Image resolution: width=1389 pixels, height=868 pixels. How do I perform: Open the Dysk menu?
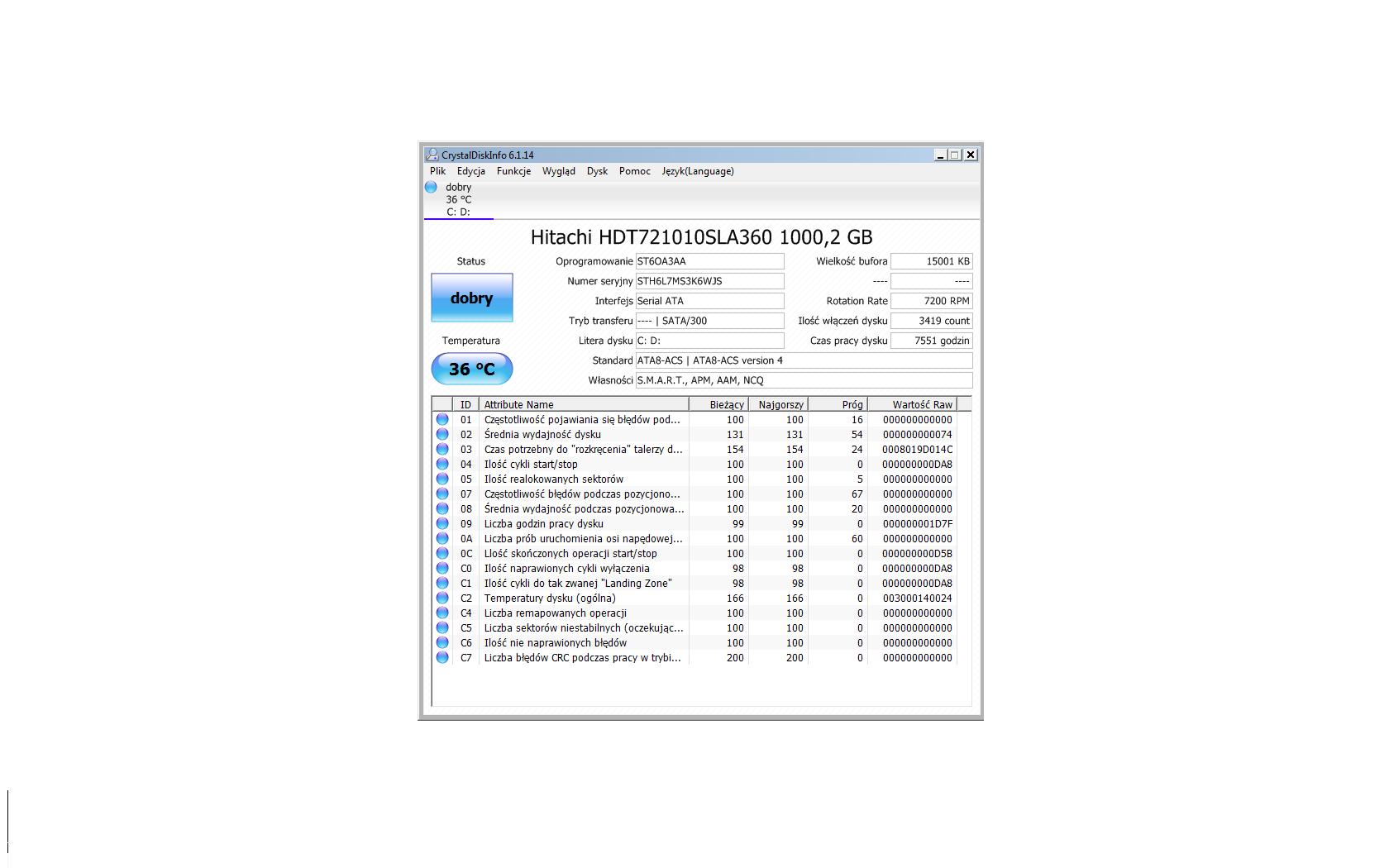(597, 171)
